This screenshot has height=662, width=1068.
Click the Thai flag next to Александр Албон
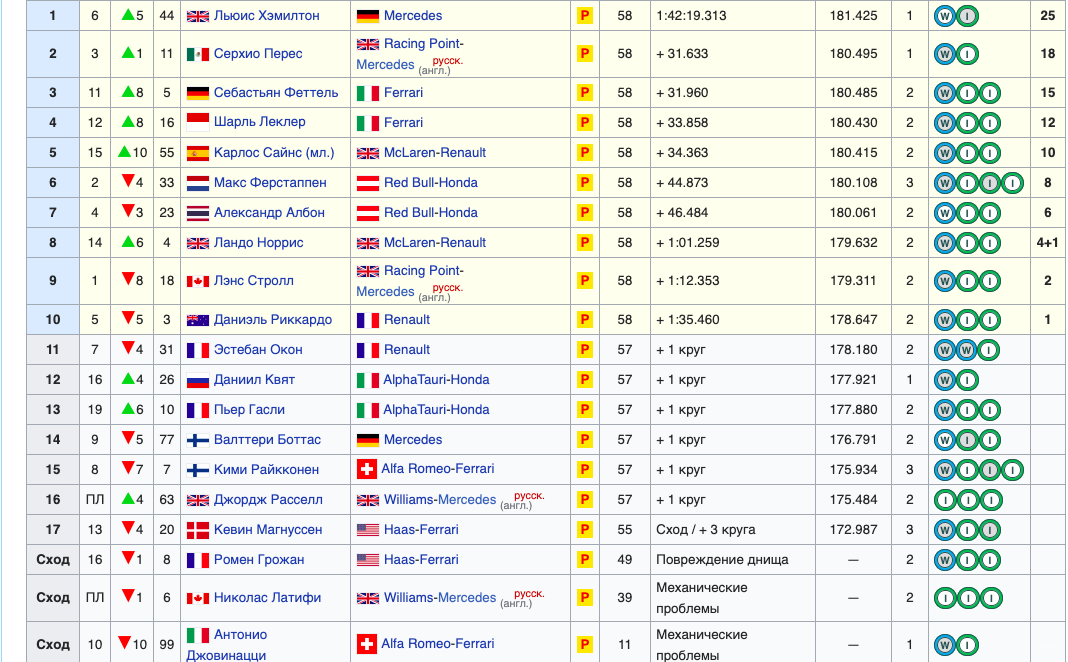point(198,213)
